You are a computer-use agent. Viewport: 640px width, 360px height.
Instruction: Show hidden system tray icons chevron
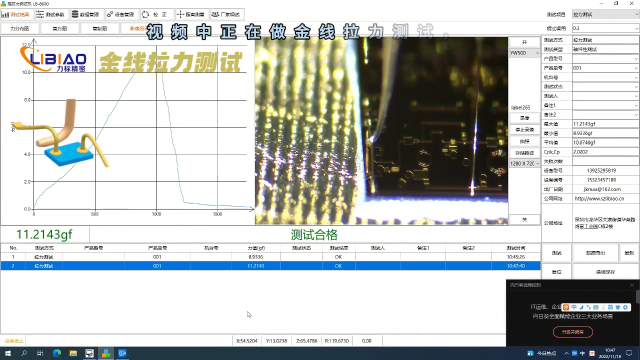[x=566, y=353]
